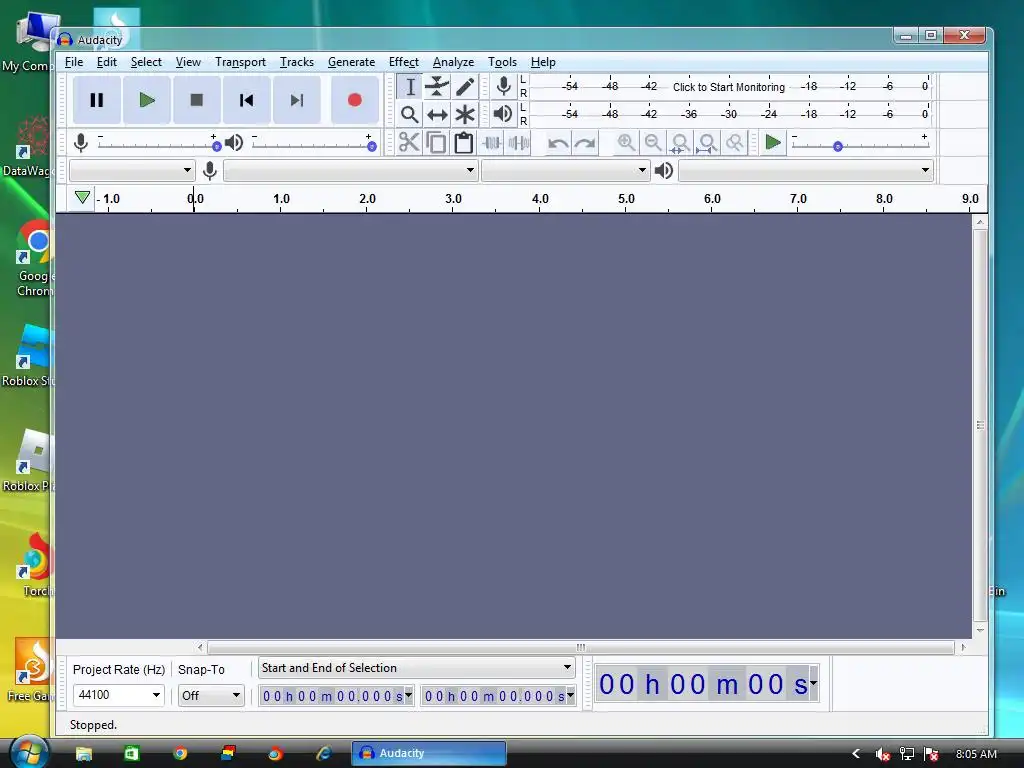
Task: Open the playback device dropdown
Action: (806, 170)
